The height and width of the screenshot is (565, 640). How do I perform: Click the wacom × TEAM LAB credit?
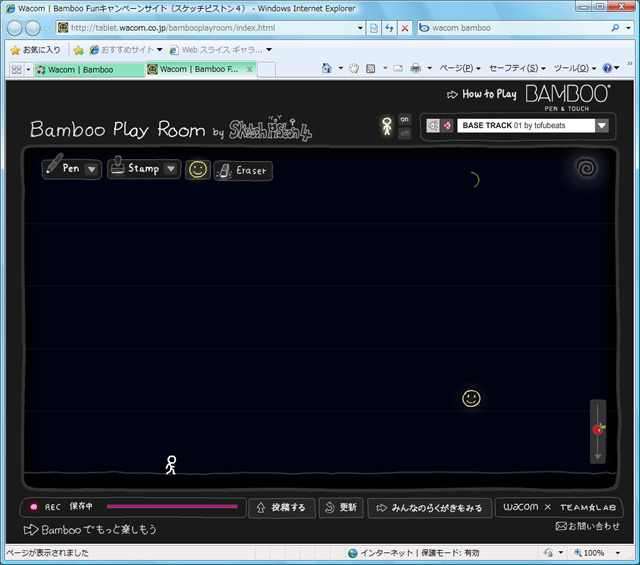(559, 507)
